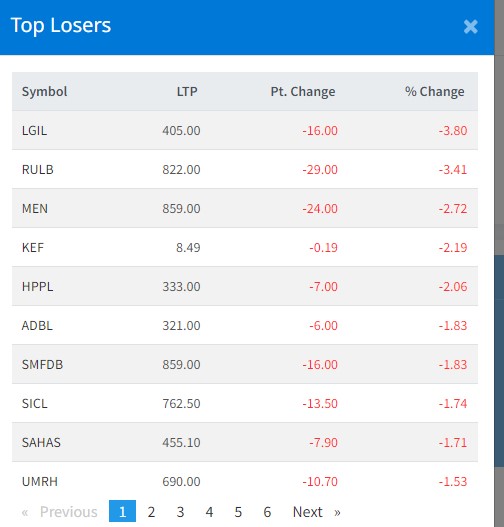Viewport: 504px width, 527px height.
Task: Open page 4 in pagination
Action: [209, 512]
